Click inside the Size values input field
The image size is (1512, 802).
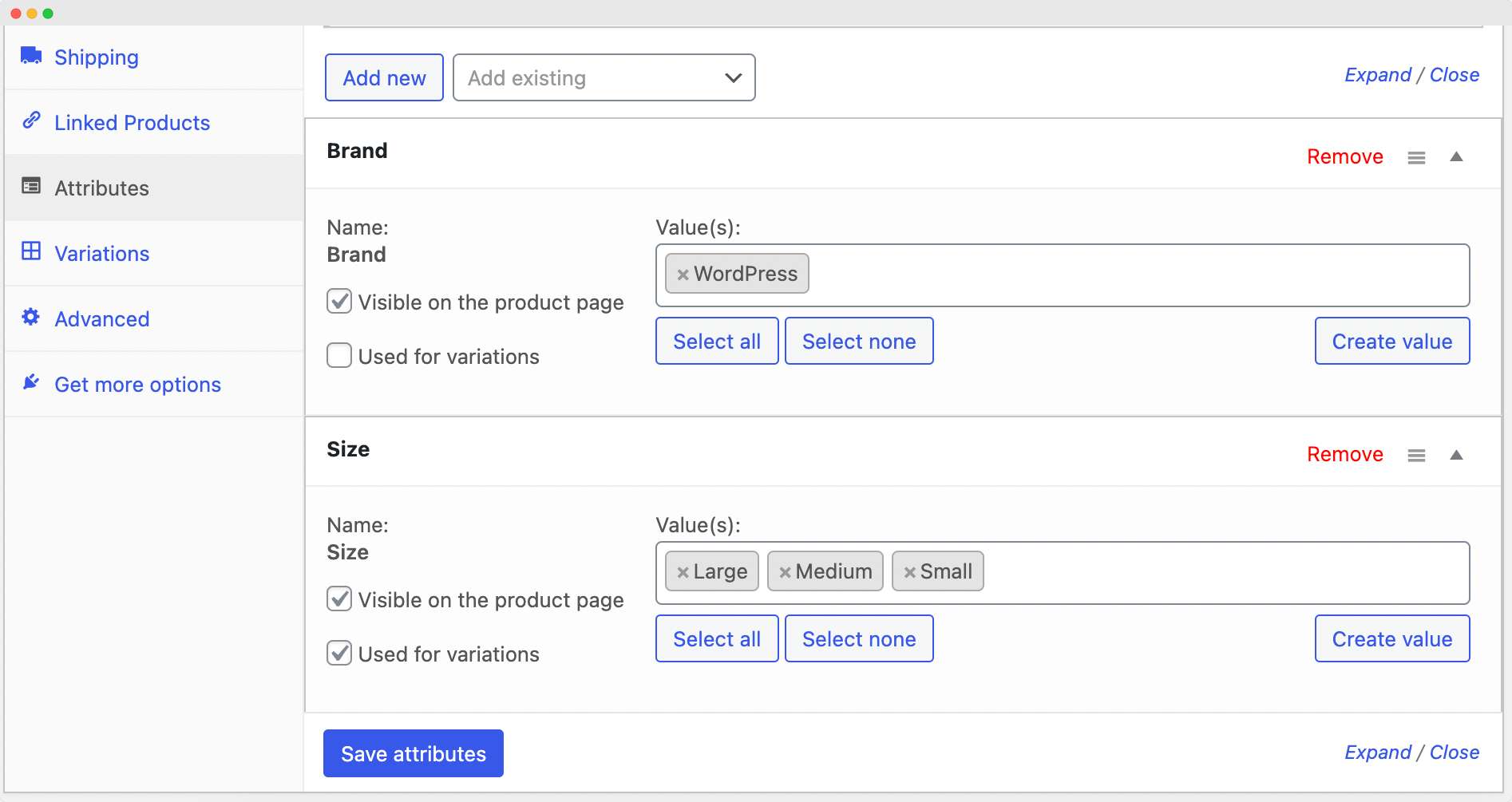click(x=1158, y=571)
